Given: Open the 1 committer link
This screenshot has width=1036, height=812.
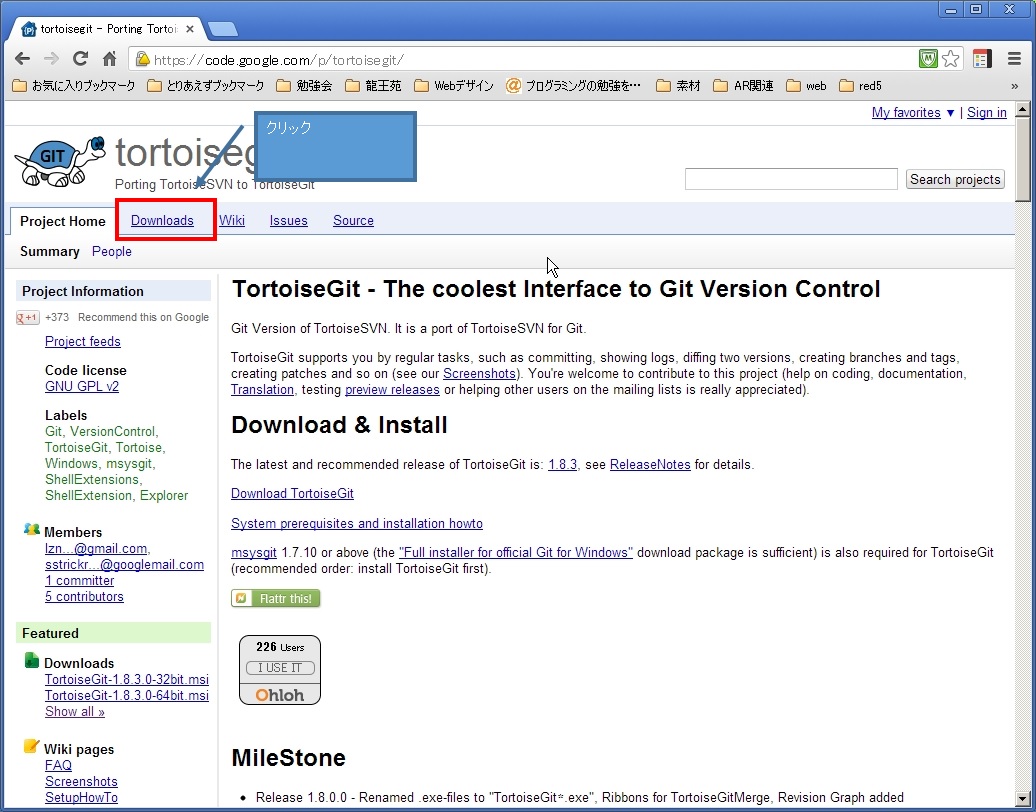Looking at the screenshot, I should pos(79,581).
